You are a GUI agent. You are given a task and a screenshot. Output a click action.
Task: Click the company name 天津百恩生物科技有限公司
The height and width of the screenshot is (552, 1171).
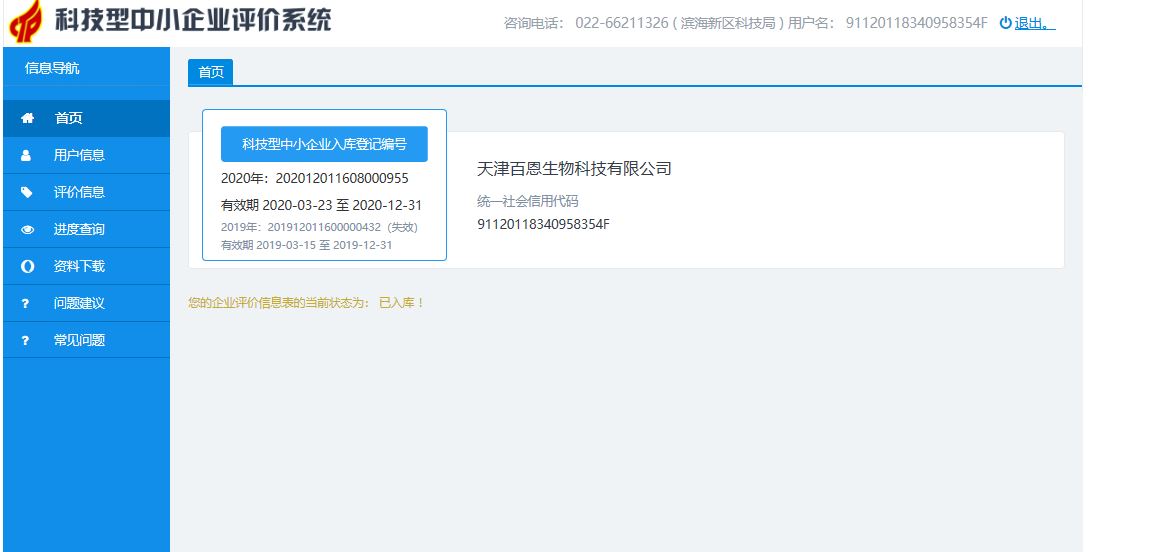click(574, 169)
